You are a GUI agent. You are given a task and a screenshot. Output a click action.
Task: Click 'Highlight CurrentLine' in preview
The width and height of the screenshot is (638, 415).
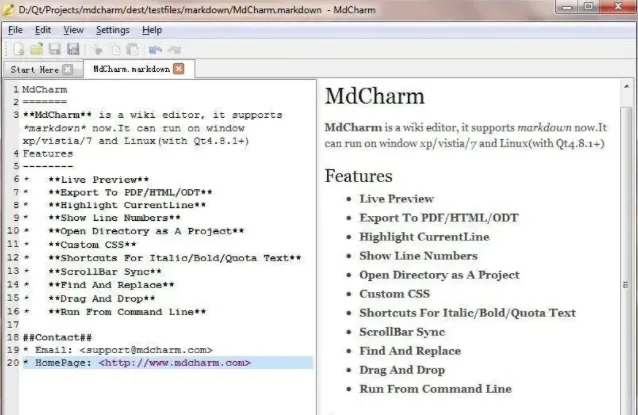pos(424,237)
